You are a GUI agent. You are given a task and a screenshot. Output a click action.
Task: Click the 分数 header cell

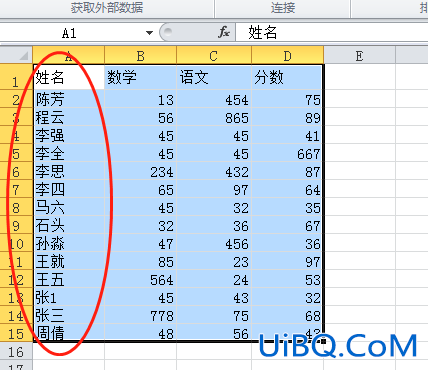pyautogui.click(x=287, y=77)
